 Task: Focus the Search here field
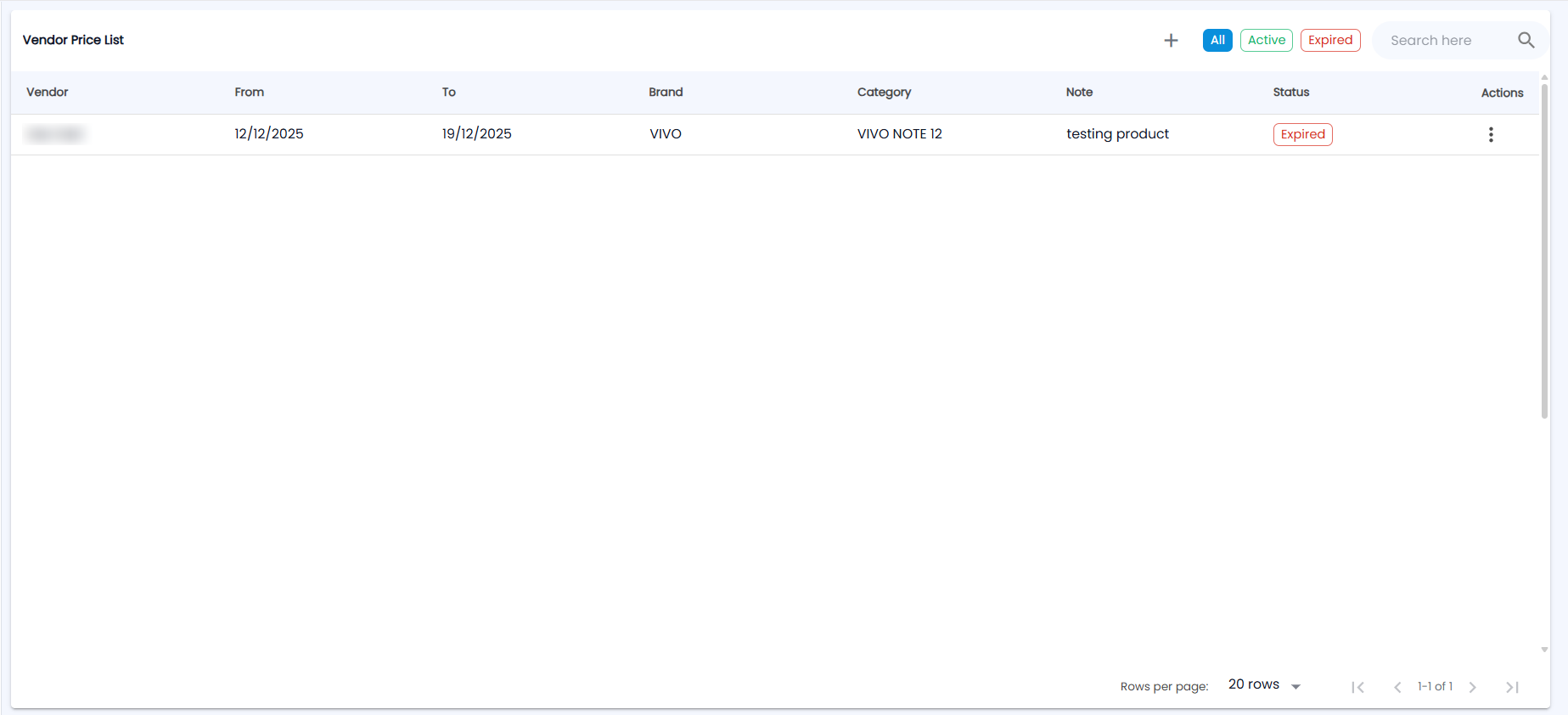[x=1447, y=40]
